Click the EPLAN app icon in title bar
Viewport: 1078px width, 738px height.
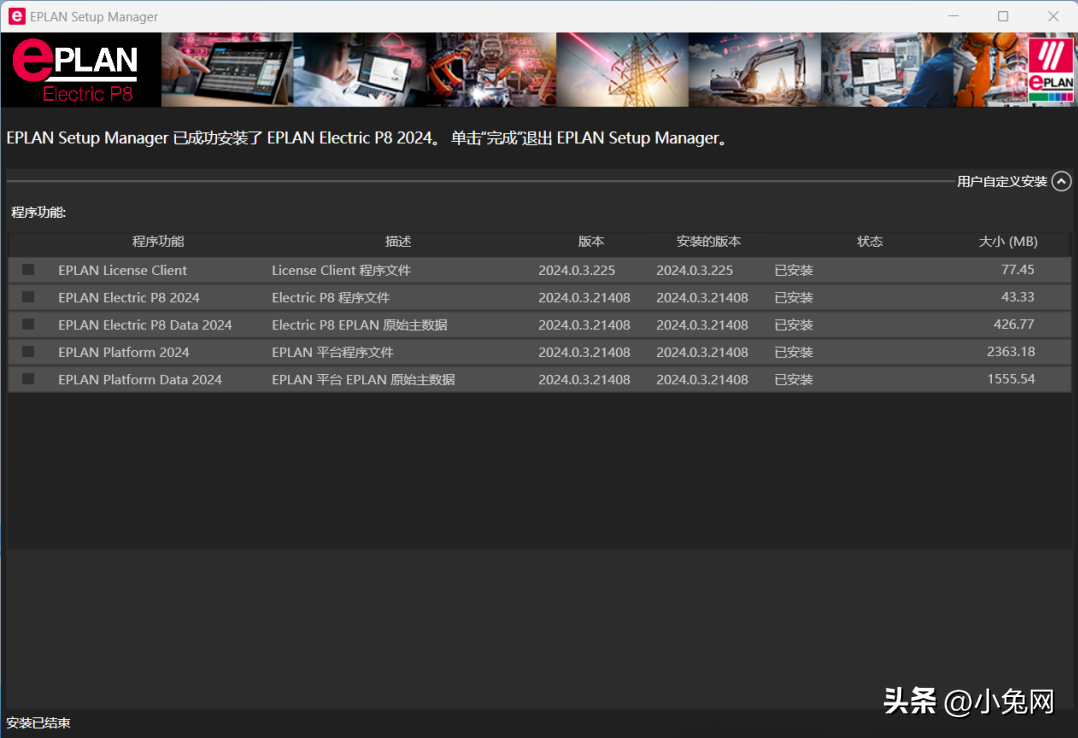pos(16,16)
